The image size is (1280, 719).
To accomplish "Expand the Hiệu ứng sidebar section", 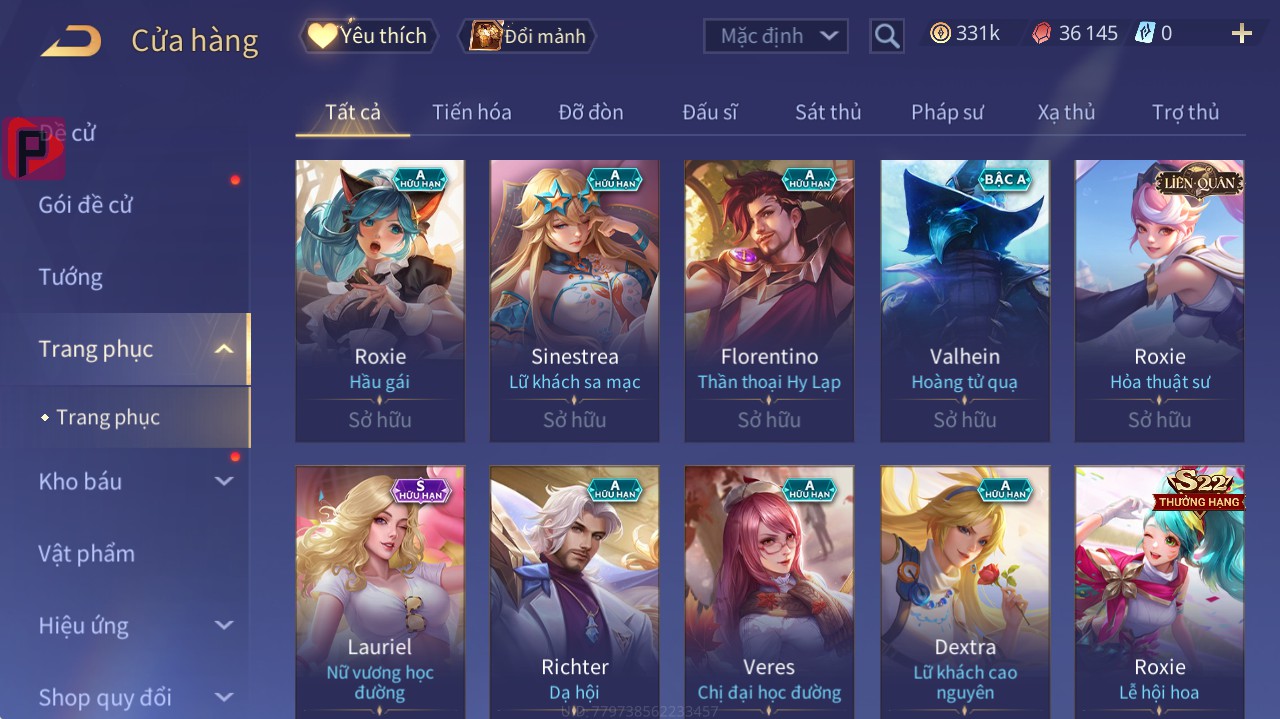I will pyautogui.click(x=224, y=625).
